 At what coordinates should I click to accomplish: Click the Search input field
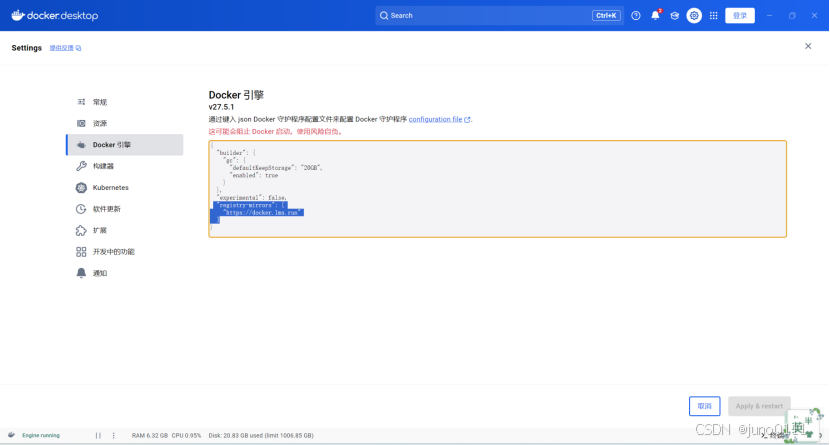499,15
